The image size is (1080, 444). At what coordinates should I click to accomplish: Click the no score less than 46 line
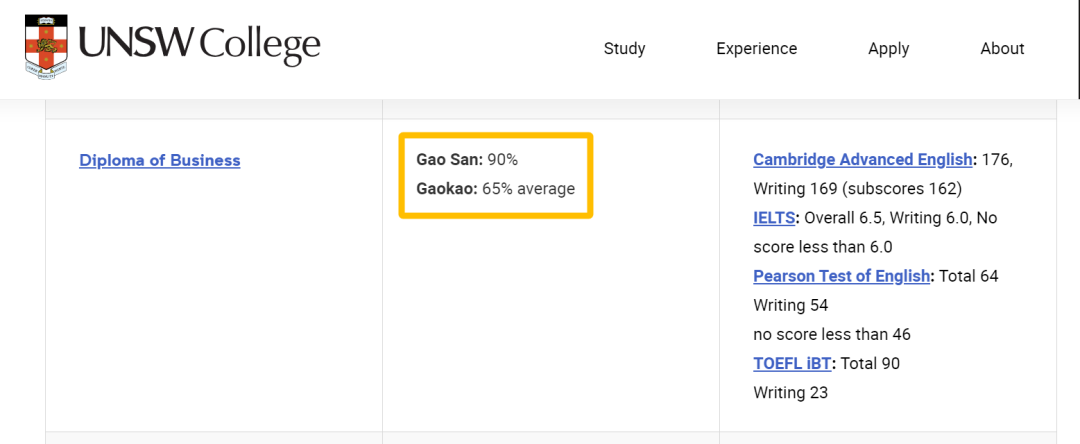tap(832, 335)
